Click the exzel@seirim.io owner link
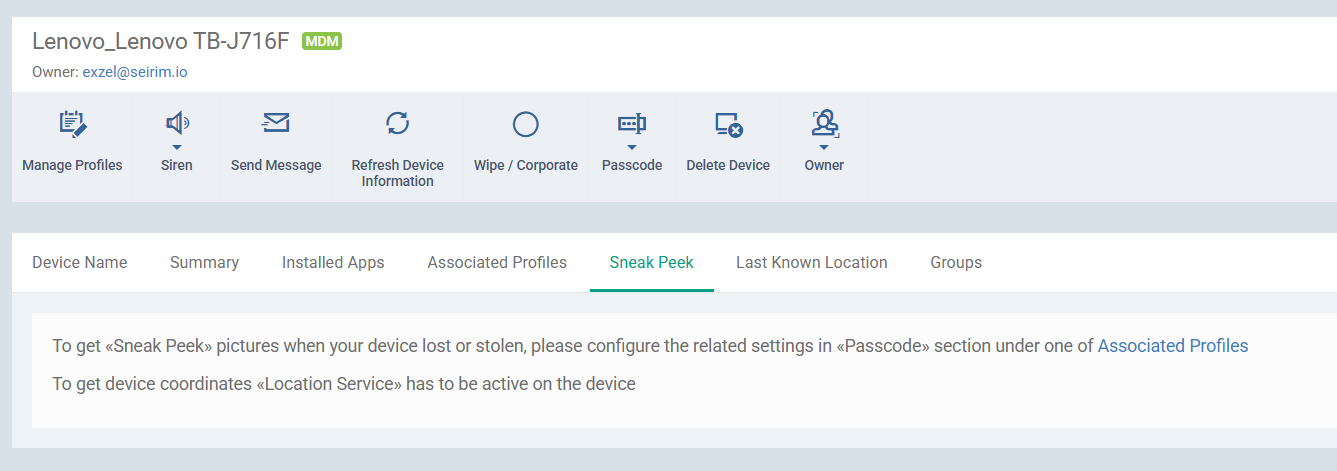 [135, 72]
